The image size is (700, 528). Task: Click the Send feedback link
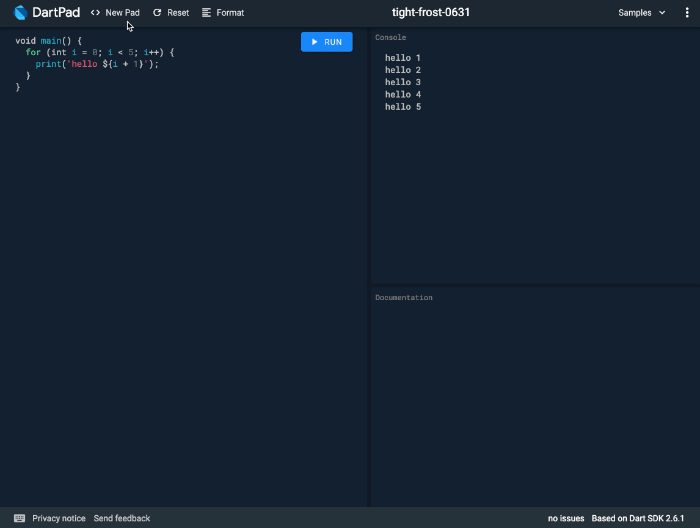(x=122, y=518)
